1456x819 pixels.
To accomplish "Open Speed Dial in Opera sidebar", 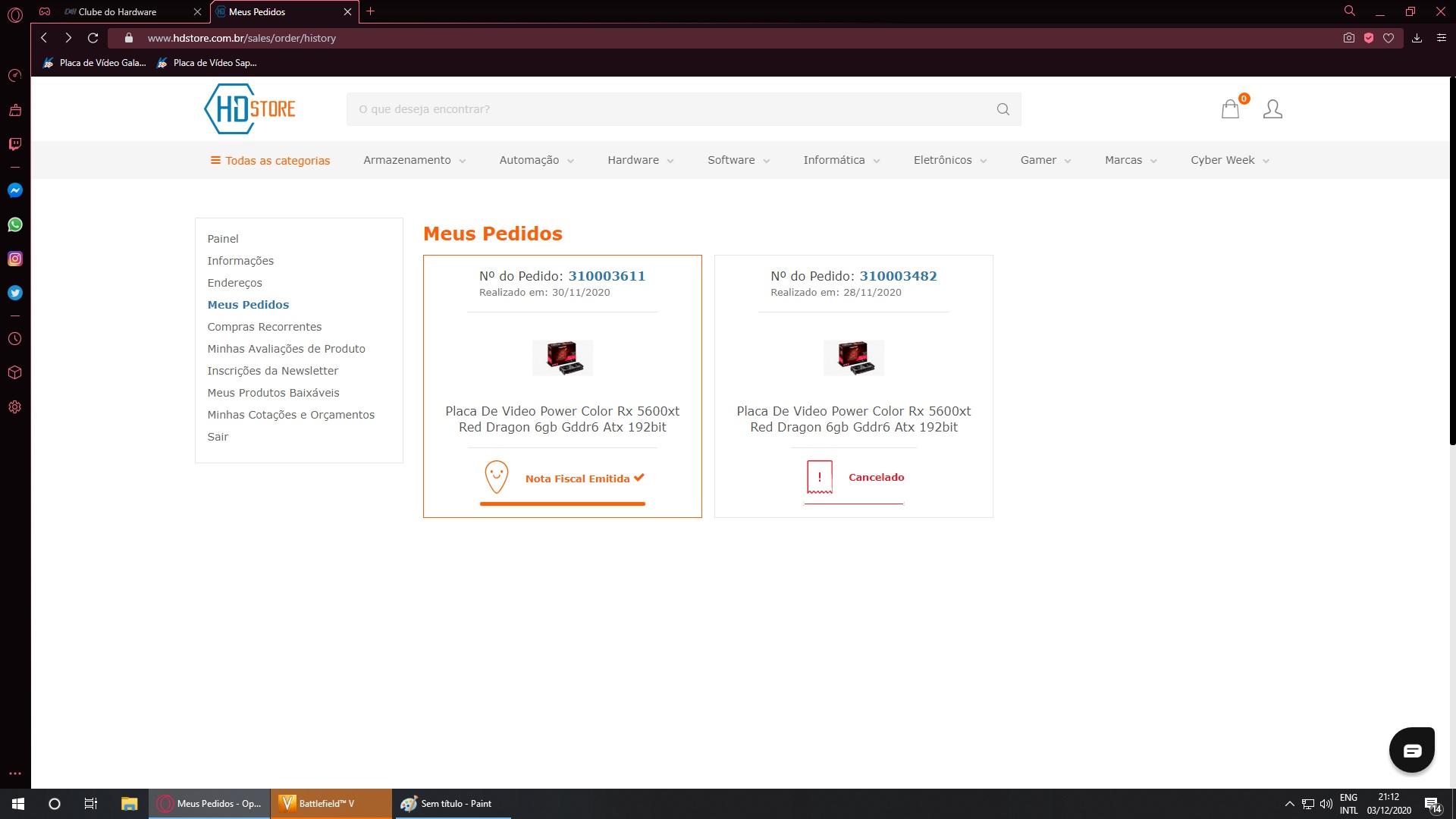I will click(15, 76).
